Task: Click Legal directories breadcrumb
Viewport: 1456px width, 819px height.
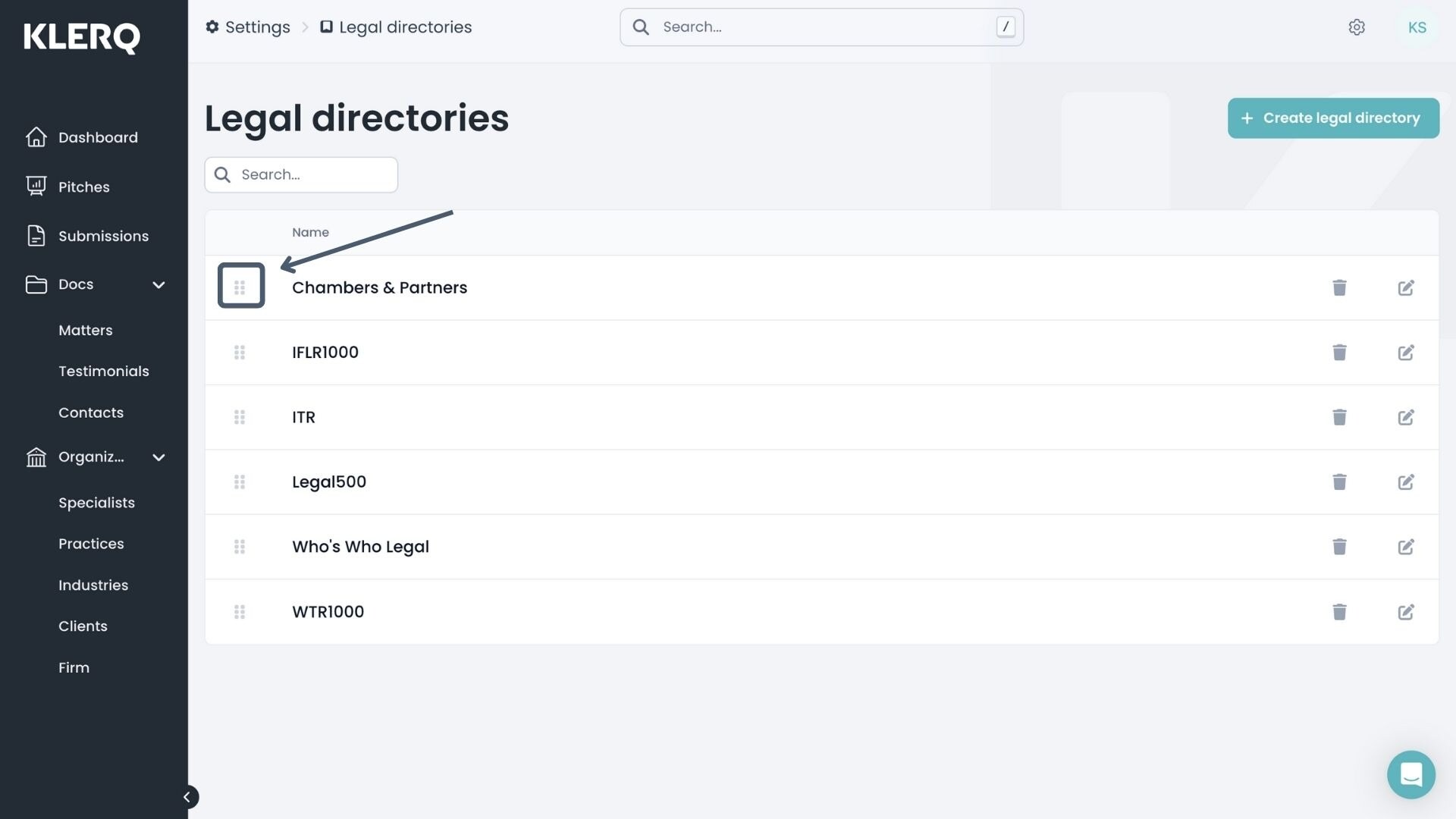Action: 396,27
